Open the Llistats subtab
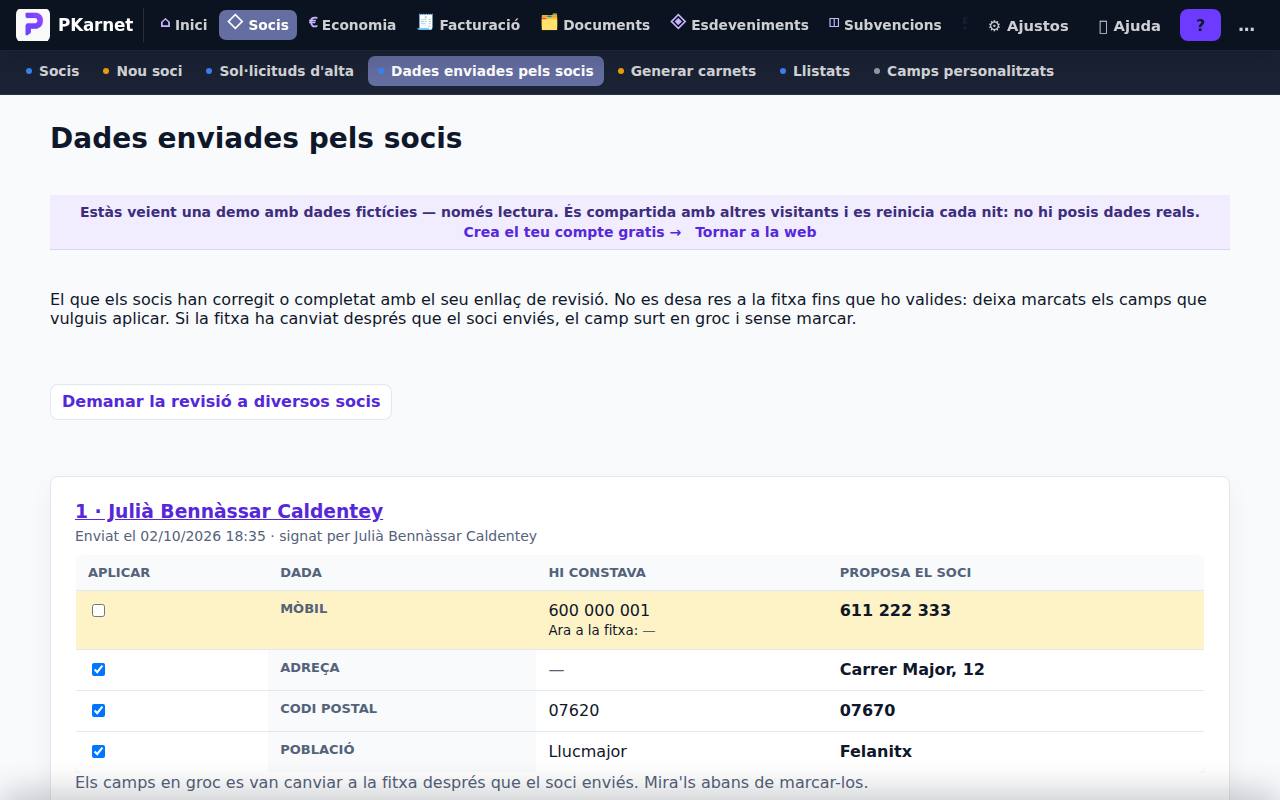 pos(815,71)
